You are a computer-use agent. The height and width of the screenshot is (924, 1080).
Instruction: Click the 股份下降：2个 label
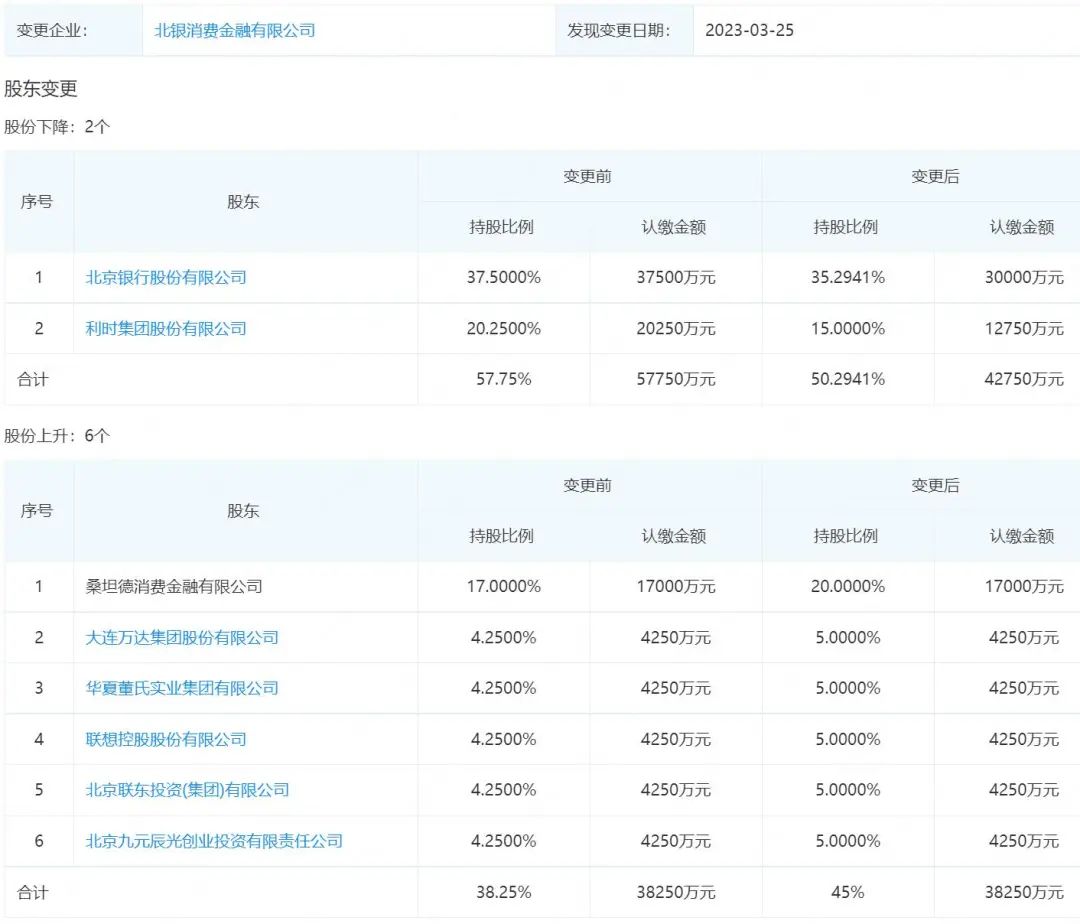(x=57, y=127)
